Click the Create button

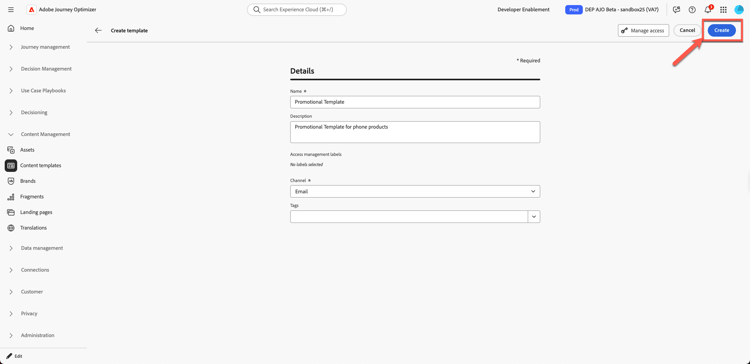click(722, 30)
